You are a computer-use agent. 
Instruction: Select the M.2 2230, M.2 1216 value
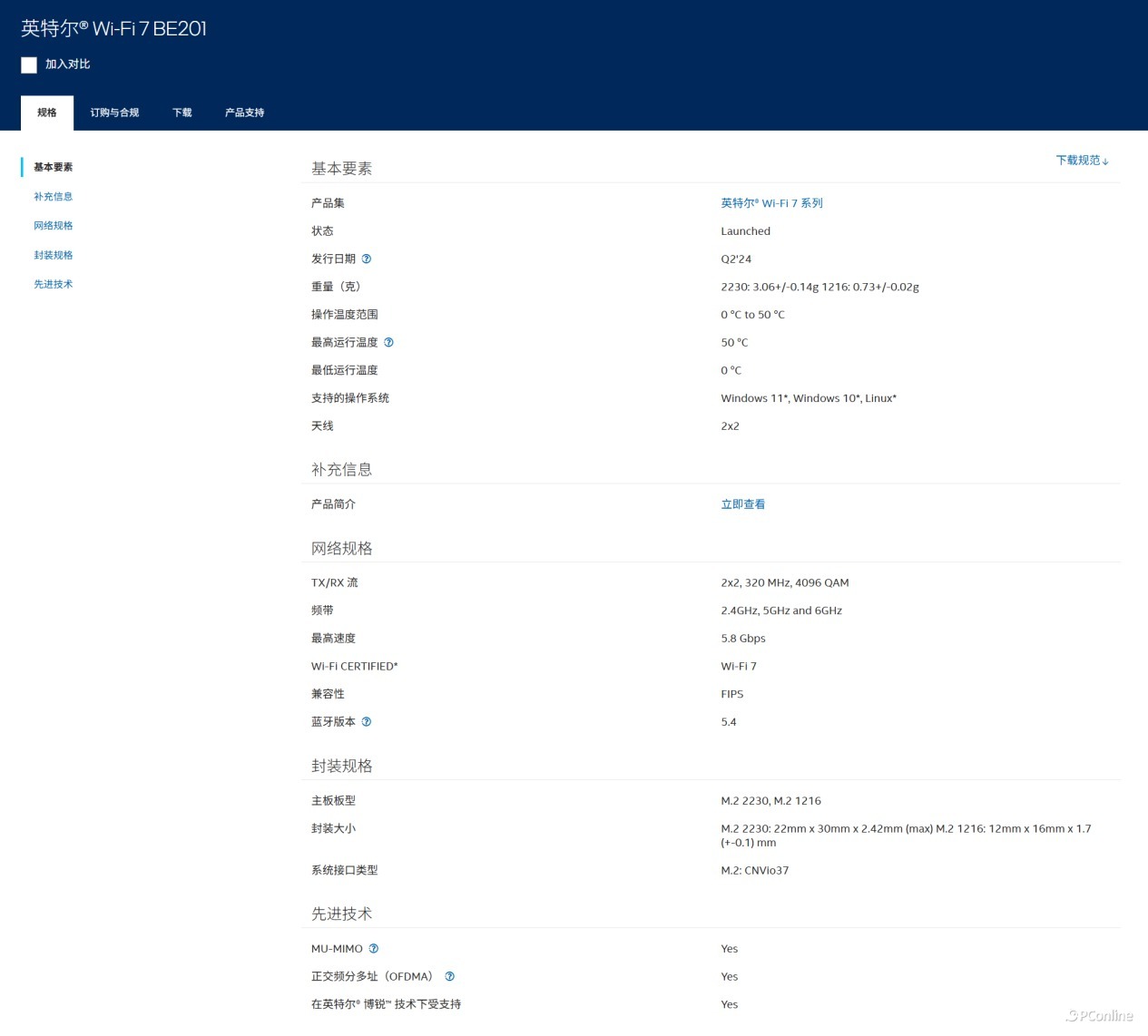pos(771,801)
